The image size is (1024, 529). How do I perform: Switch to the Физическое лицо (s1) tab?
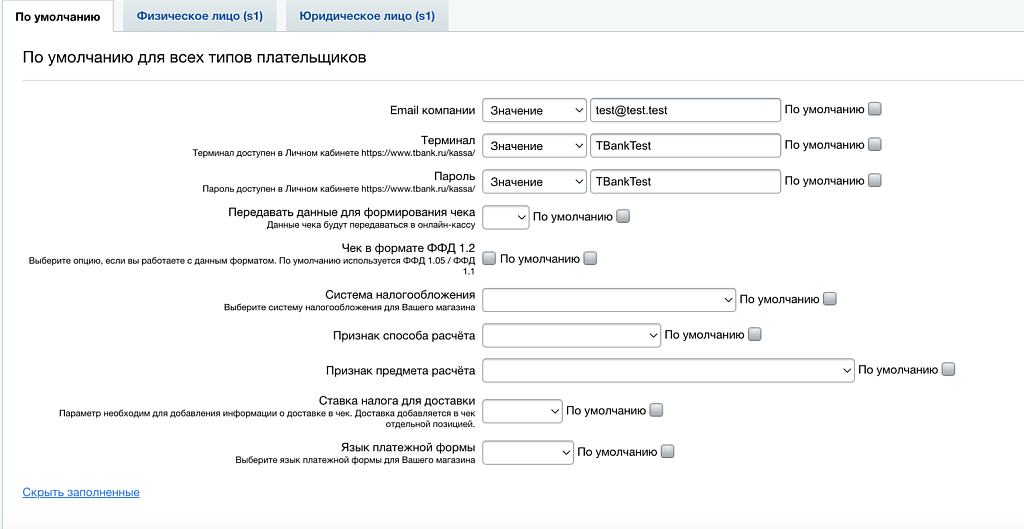[x=199, y=16]
